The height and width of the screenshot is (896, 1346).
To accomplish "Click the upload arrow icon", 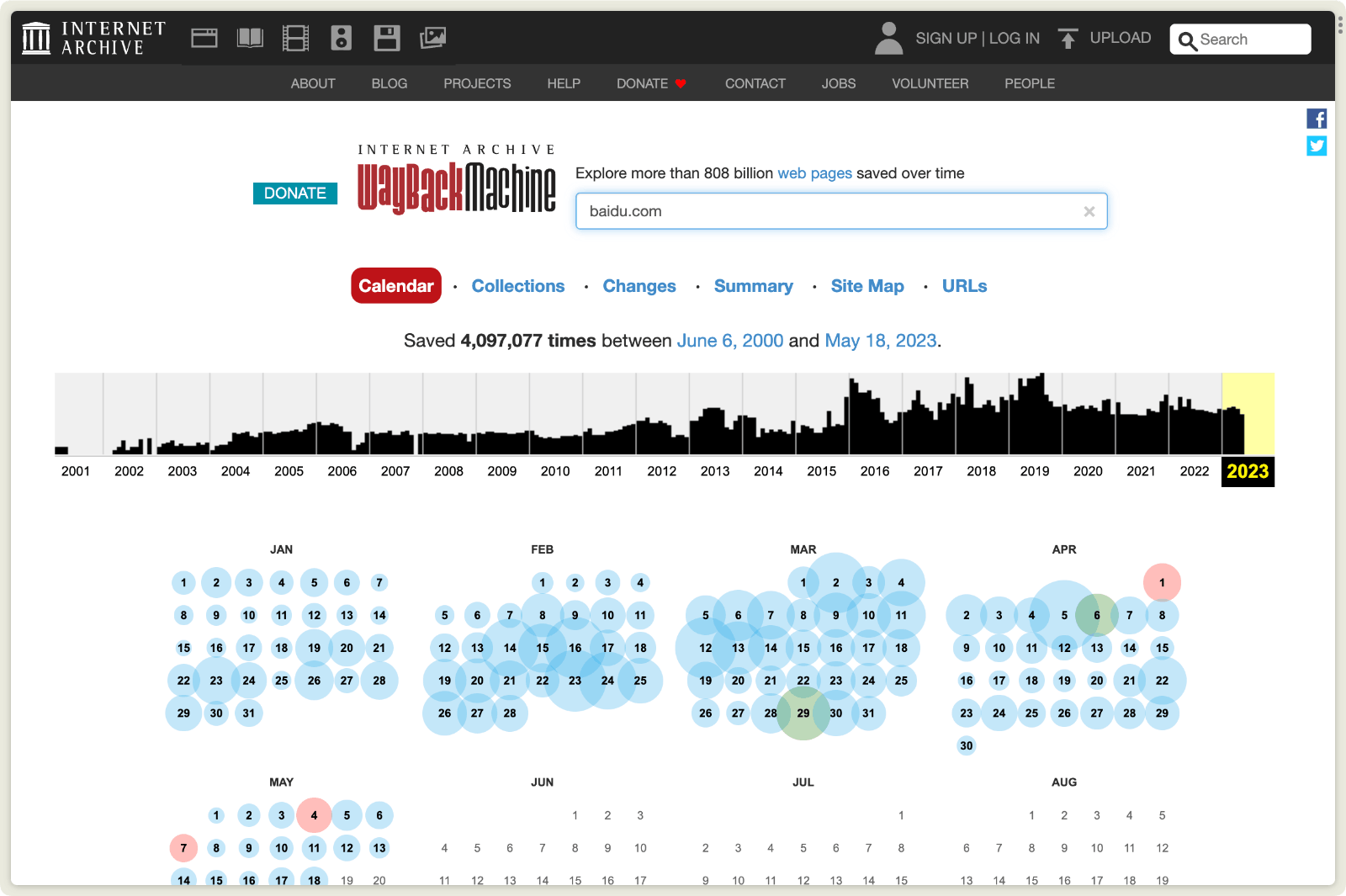I will (1068, 39).
